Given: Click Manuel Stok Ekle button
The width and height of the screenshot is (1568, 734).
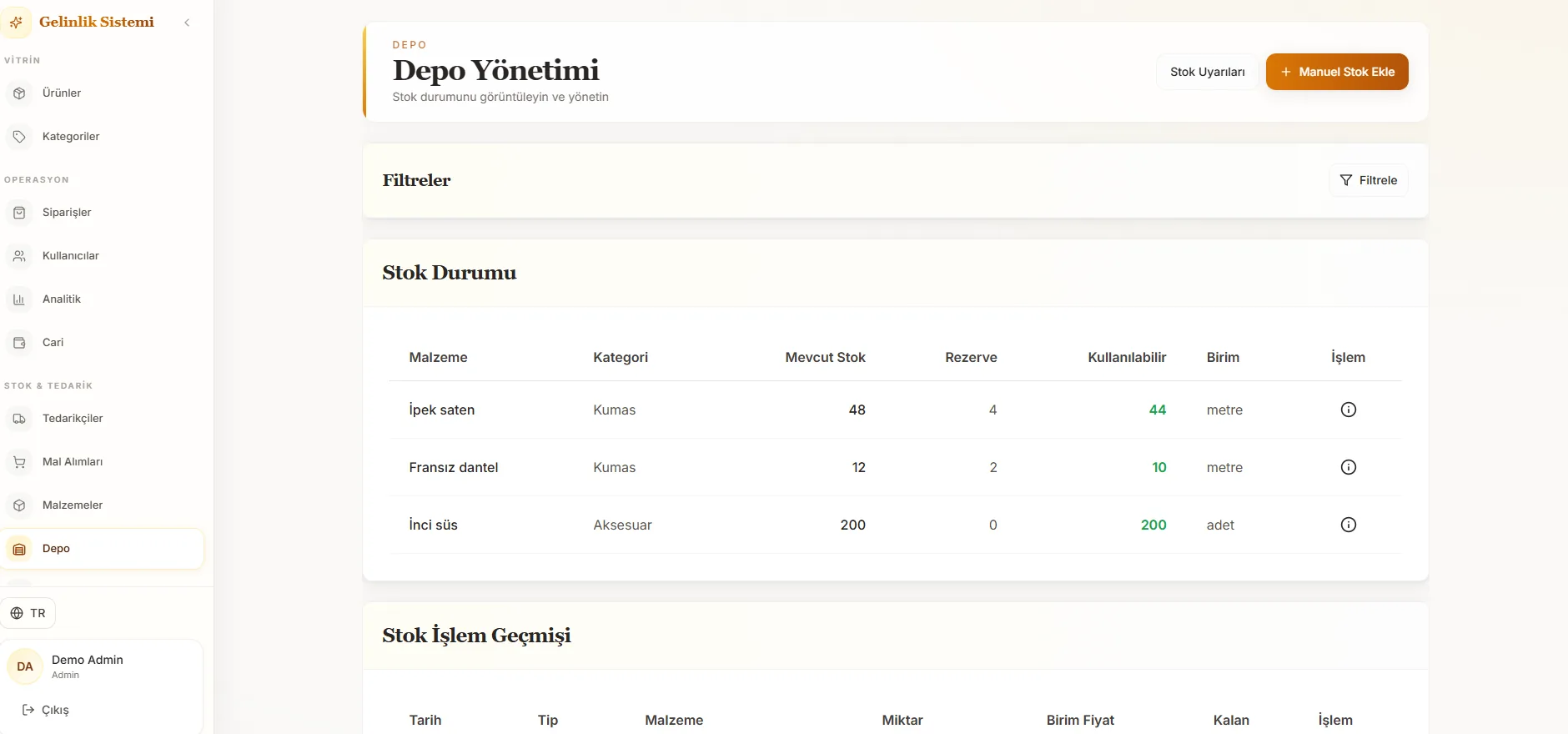Looking at the screenshot, I should (1337, 72).
